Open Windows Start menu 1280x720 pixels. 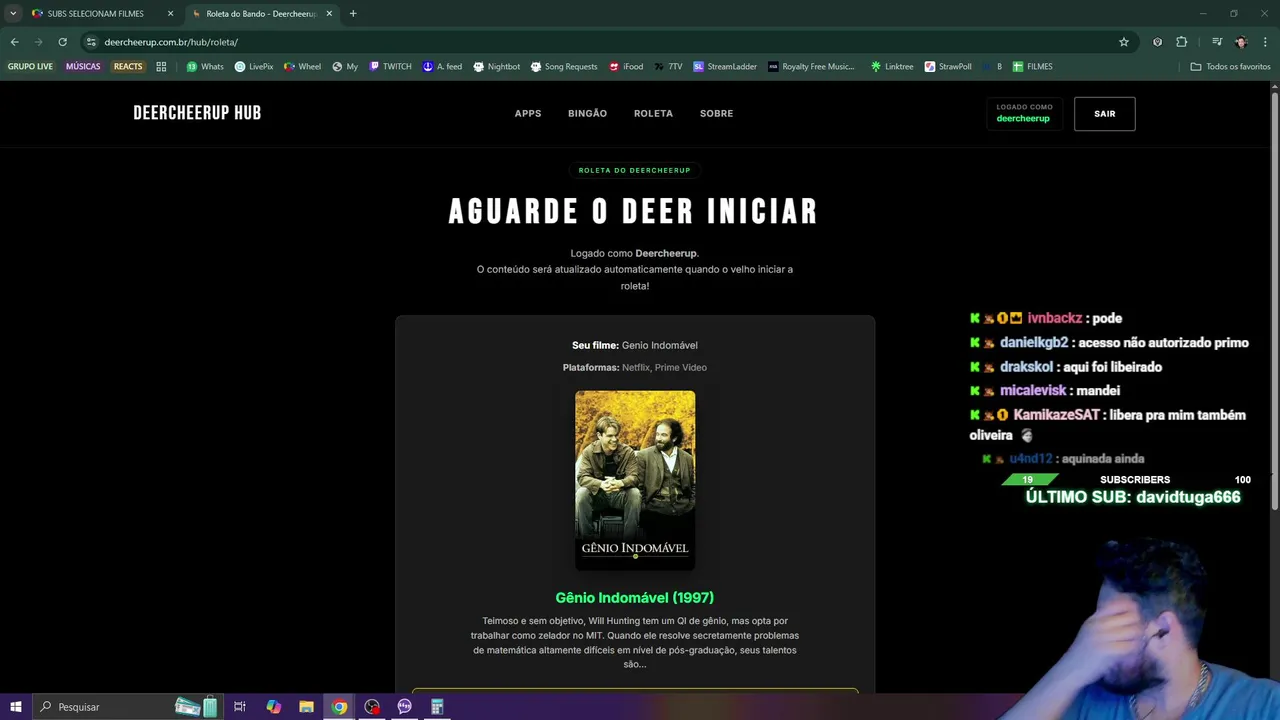tap(16, 707)
